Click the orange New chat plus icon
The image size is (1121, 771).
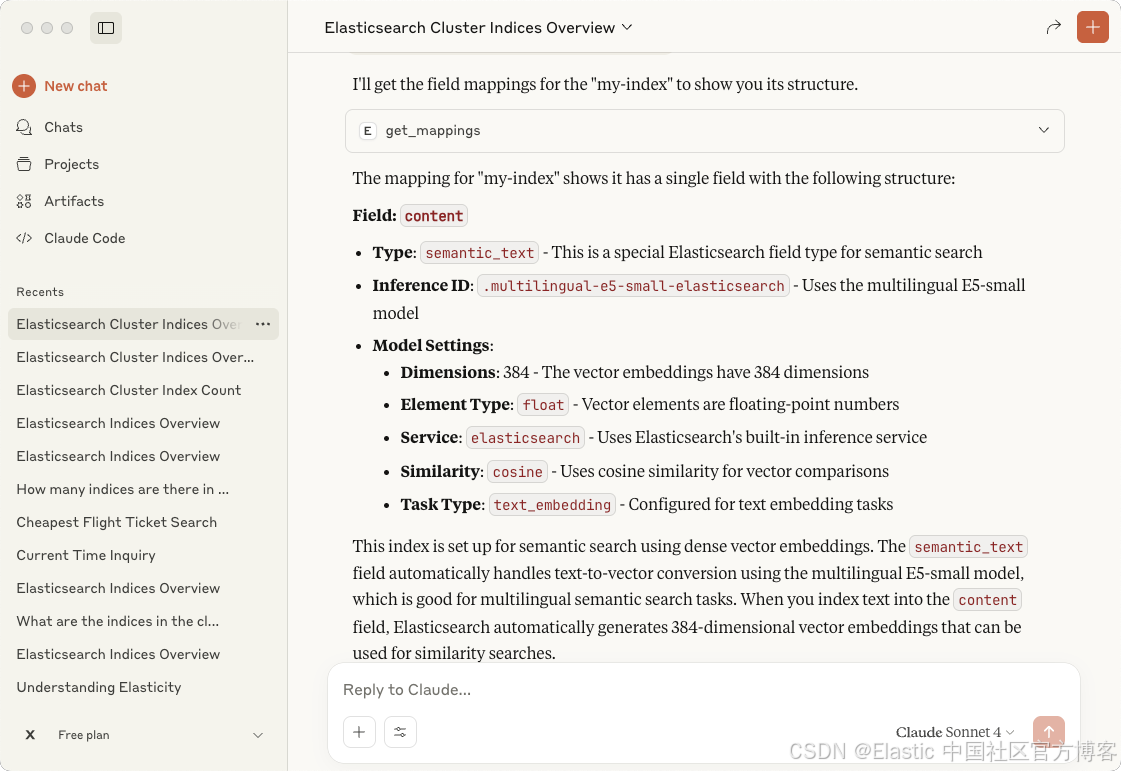pos(24,86)
